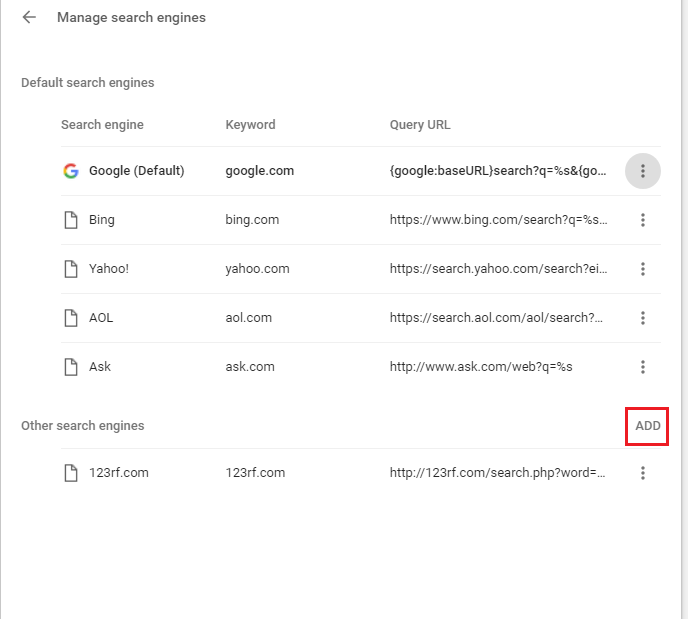Click the Default search engines heading
The height and width of the screenshot is (619, 688).
(87, 83)
